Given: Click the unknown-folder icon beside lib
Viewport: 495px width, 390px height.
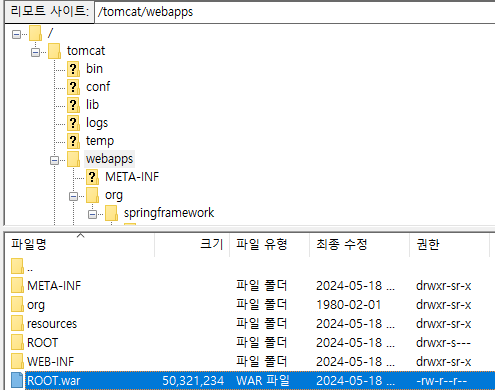Looking at the screenshot, I should [x=73, y=105].
